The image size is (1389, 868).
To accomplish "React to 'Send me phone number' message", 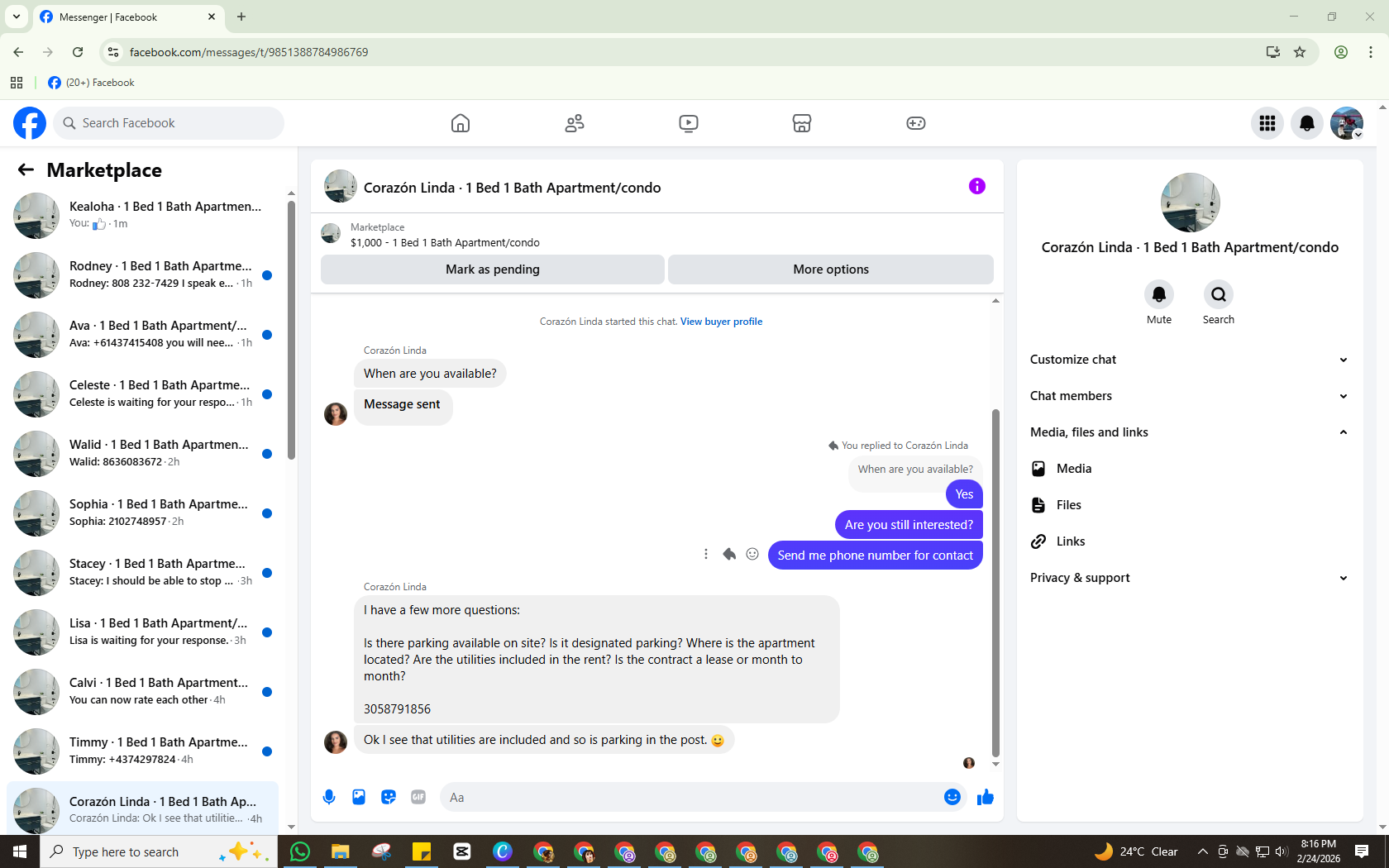I will 752,554.
